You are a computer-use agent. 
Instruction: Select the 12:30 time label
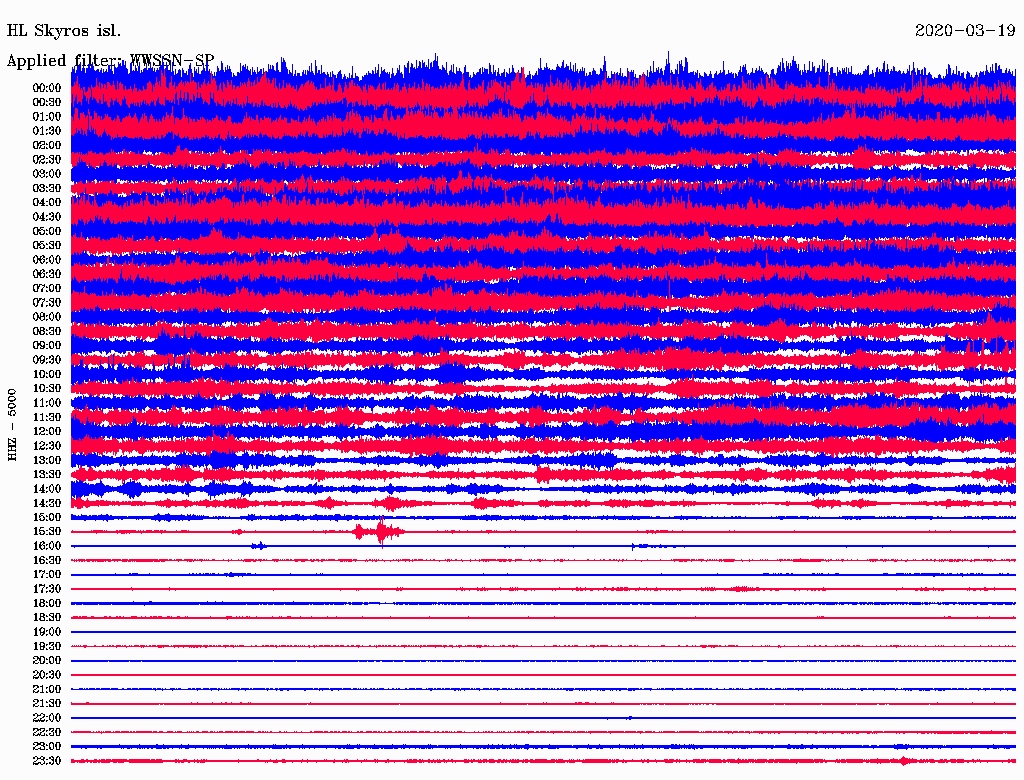tap(47, 446)
